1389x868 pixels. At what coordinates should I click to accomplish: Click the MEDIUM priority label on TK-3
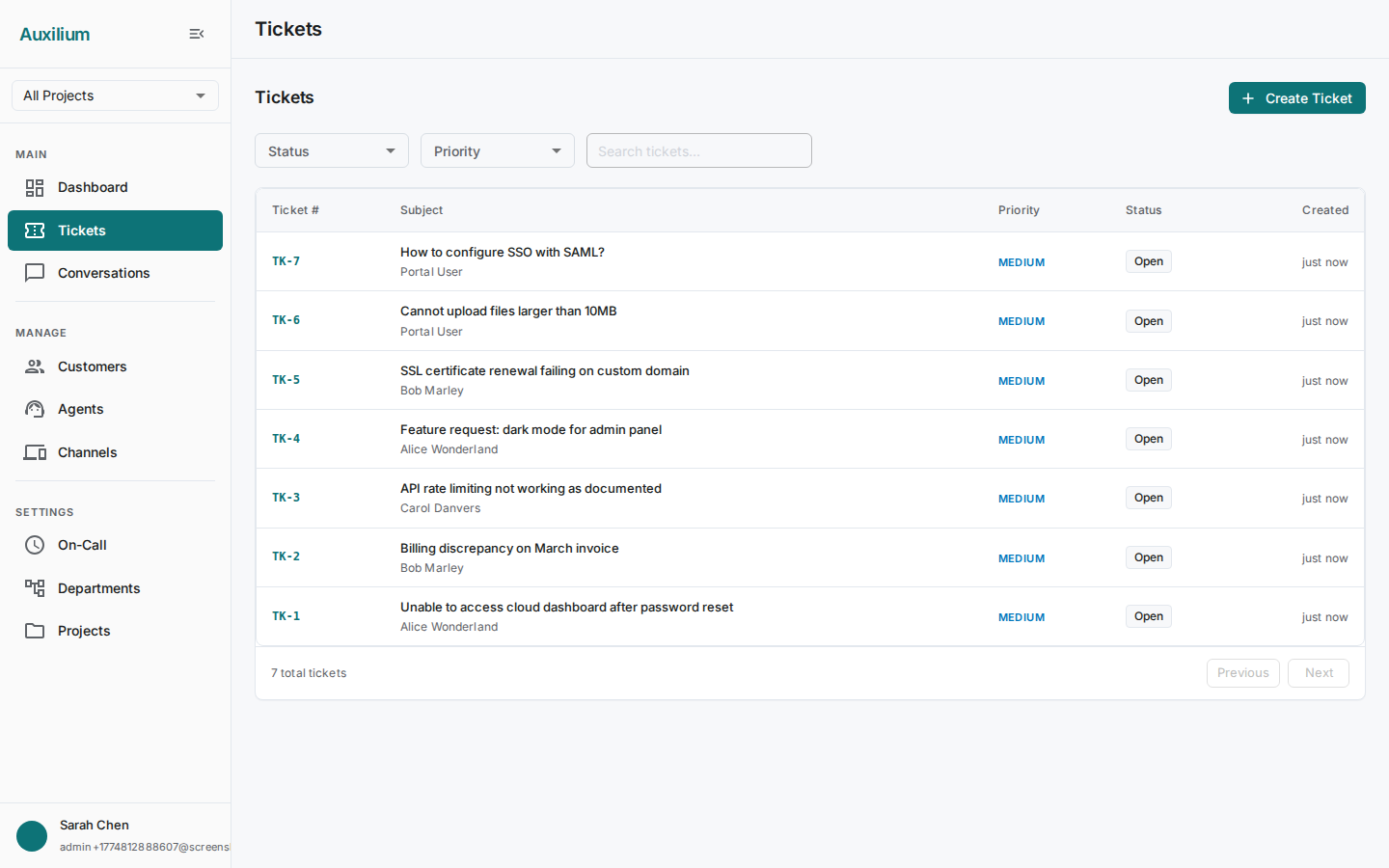(x=1021, y=499)
